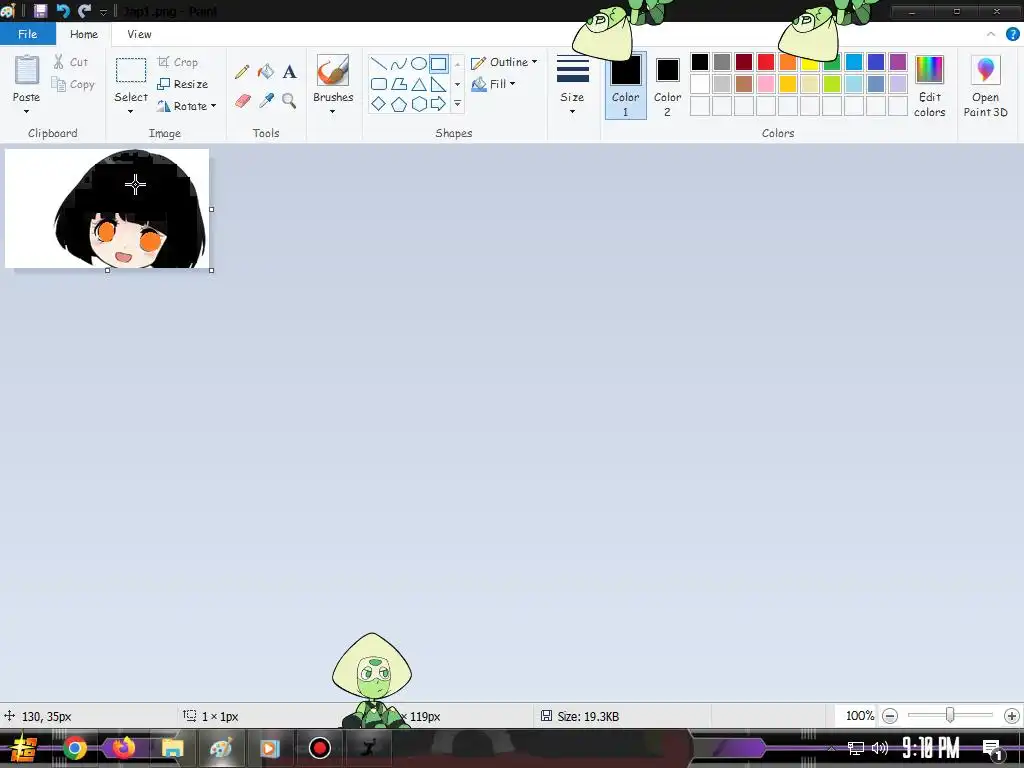1024x768 pixels.
Task: Select the Pencil tool
Action: tap(242, 71)
